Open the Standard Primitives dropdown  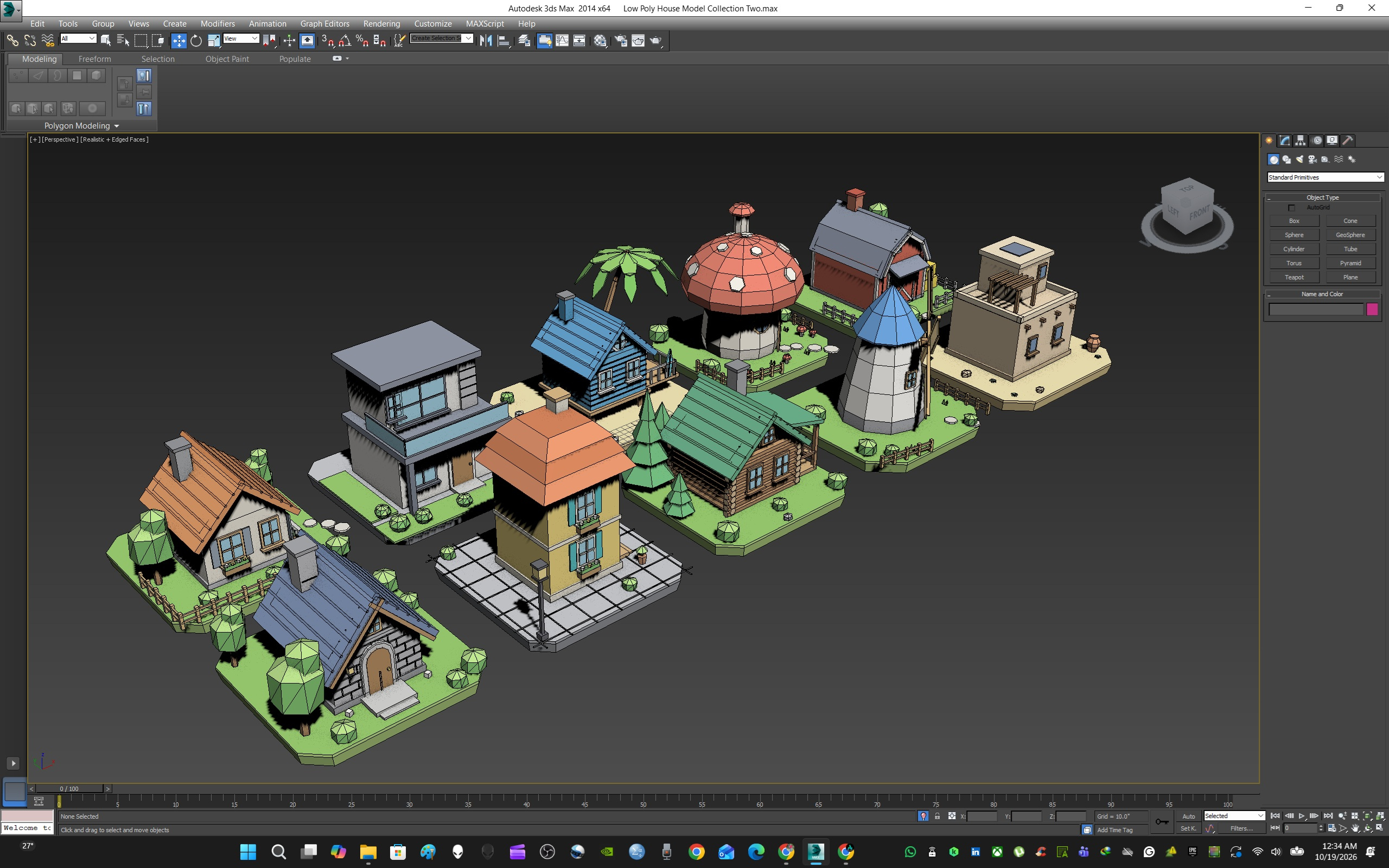[1325, 177]
